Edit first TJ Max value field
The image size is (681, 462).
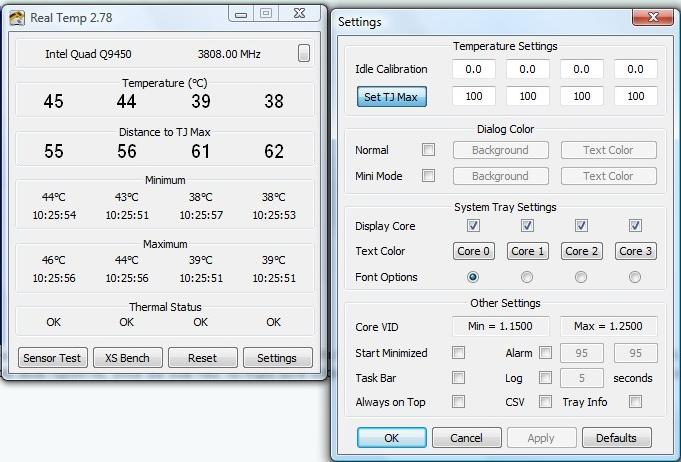473,96
